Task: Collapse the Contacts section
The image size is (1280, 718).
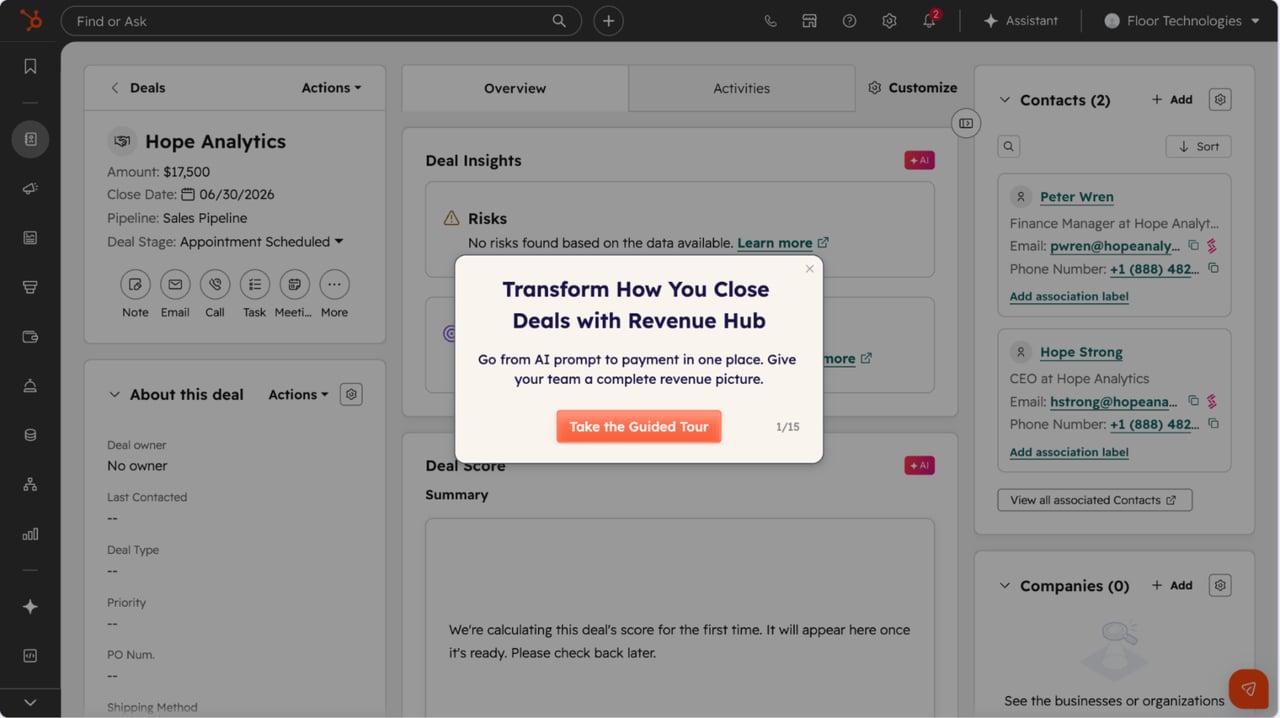Action: pos(1005,100)
